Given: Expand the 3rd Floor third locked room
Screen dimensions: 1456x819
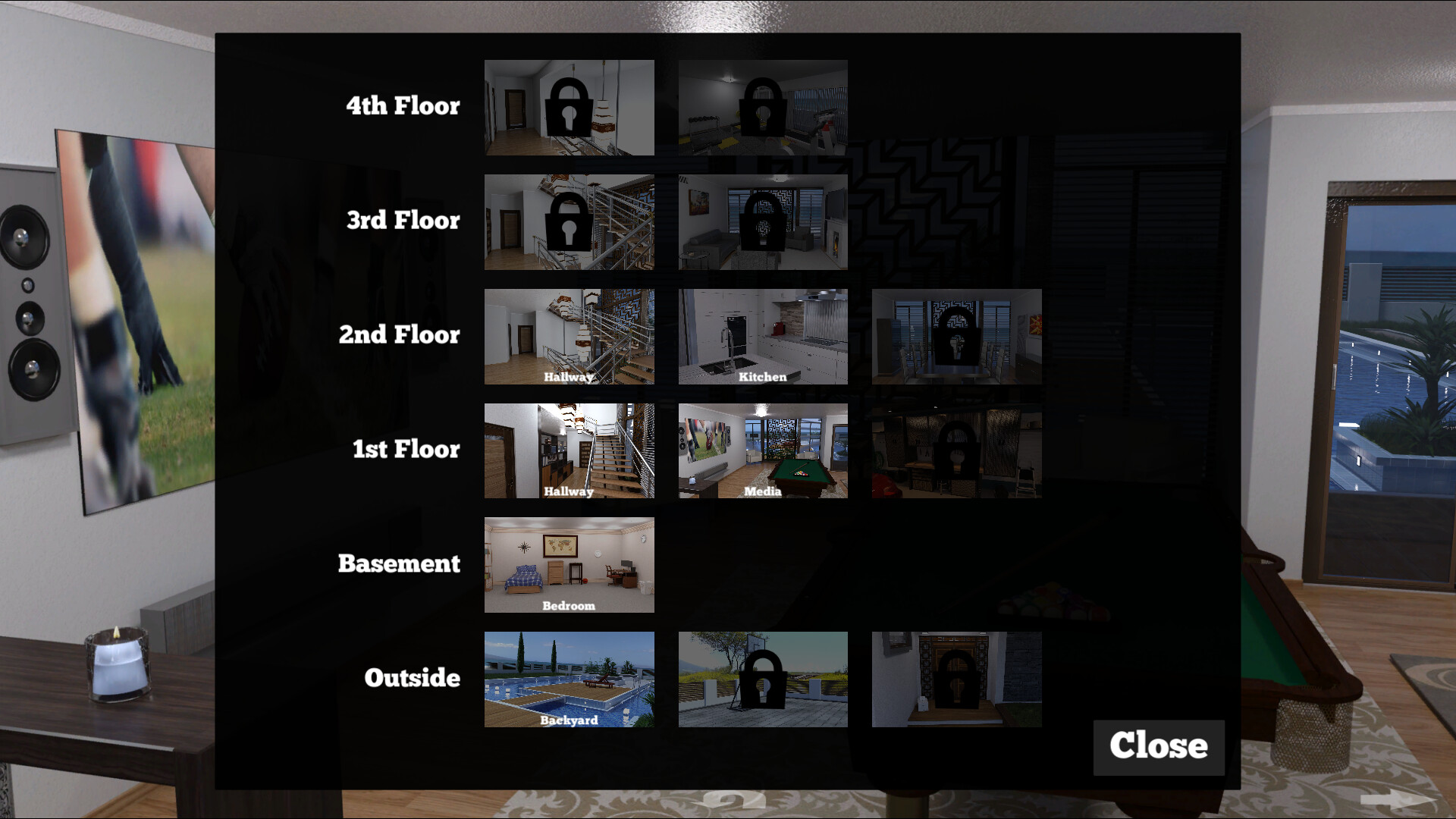Looking at the screenshot, I should pos(956,221).
